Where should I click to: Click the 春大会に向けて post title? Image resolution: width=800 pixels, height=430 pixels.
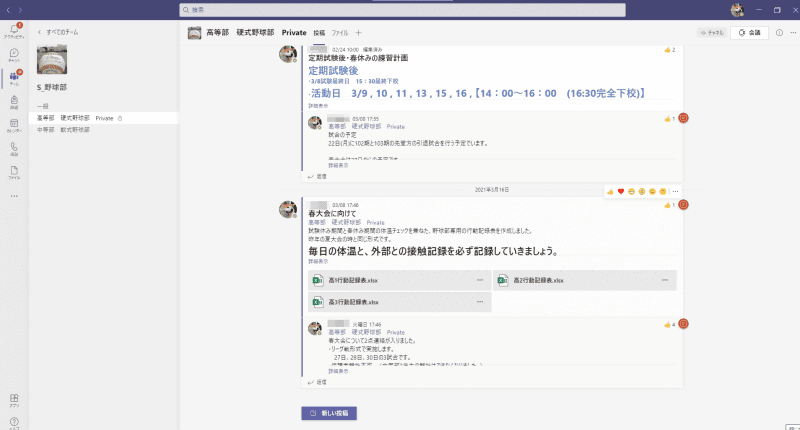pyautogui.click(x=332, y=214)
